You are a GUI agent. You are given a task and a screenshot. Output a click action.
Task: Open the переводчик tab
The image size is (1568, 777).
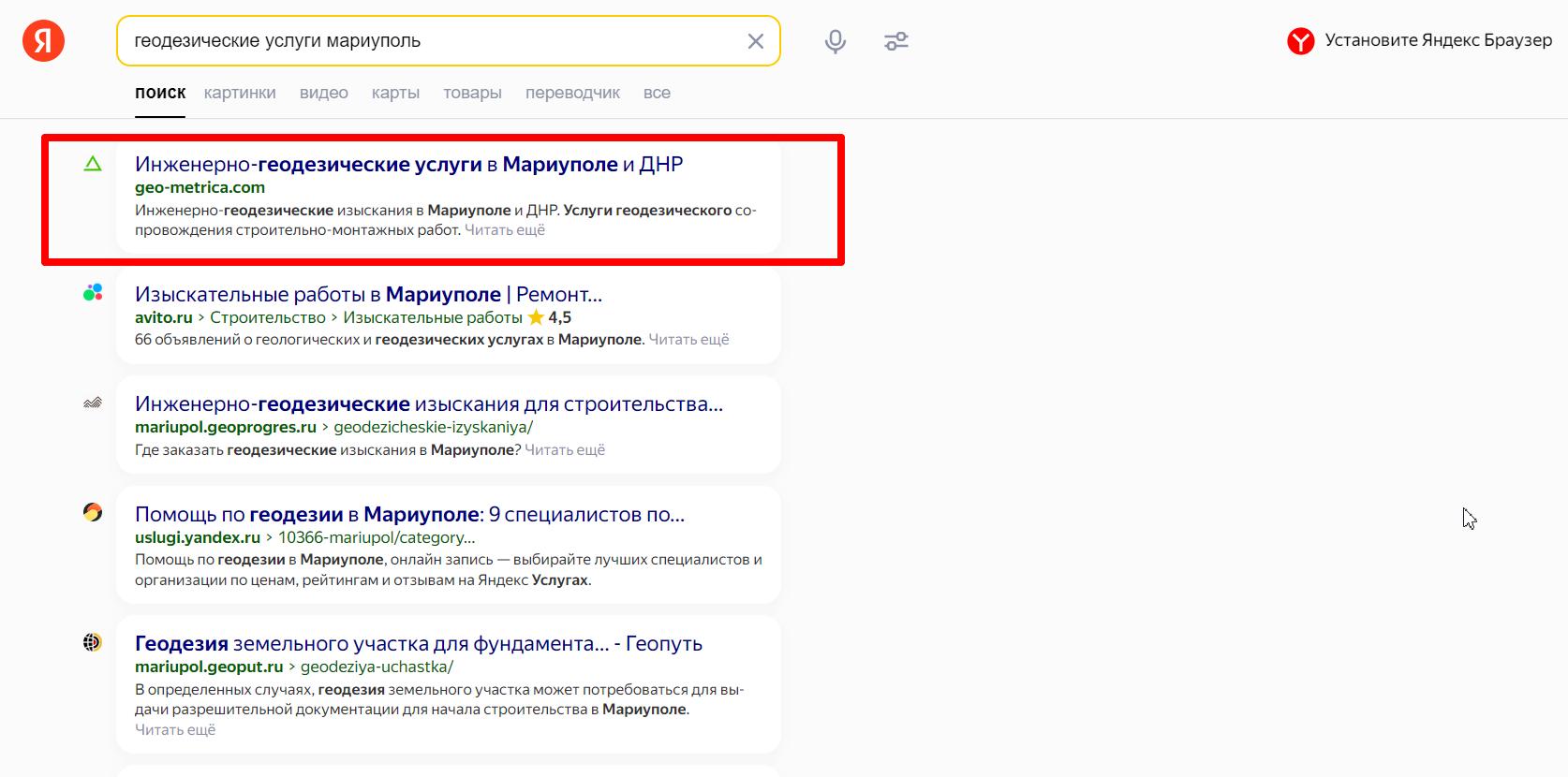coord(572,93)
